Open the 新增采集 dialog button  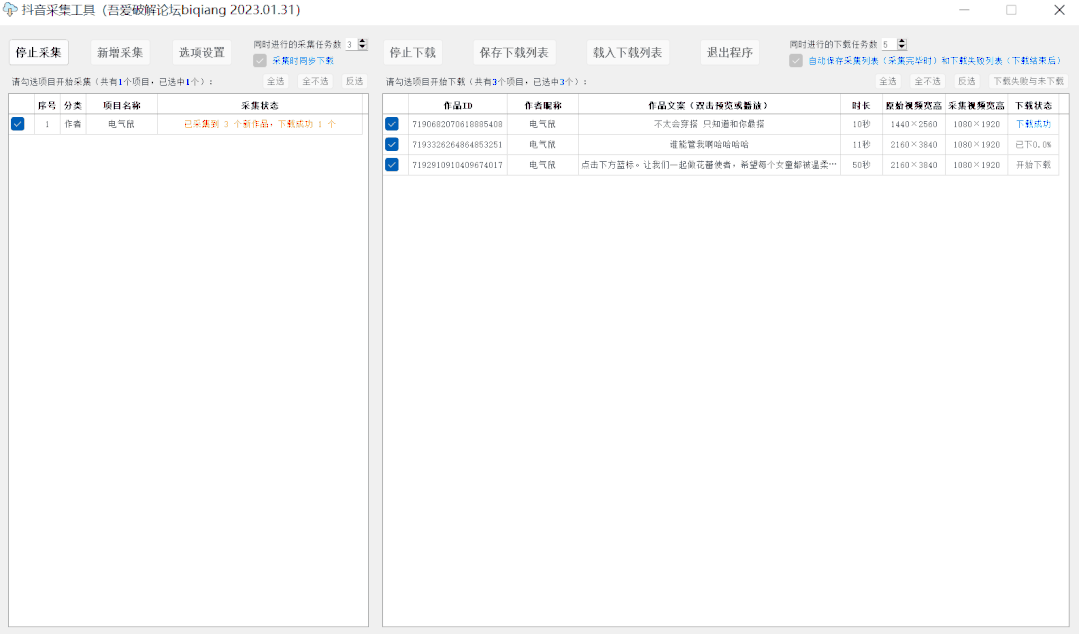[120, 52]
